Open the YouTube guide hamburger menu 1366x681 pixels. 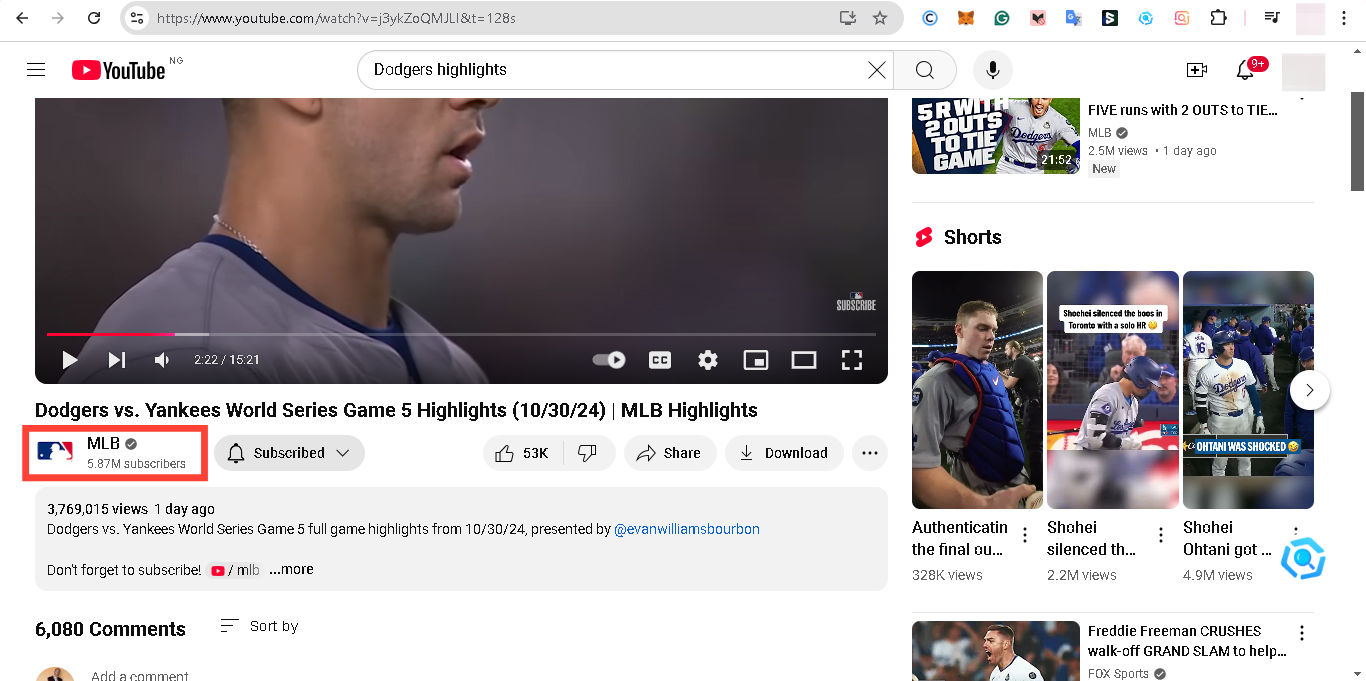coord(36,69)
